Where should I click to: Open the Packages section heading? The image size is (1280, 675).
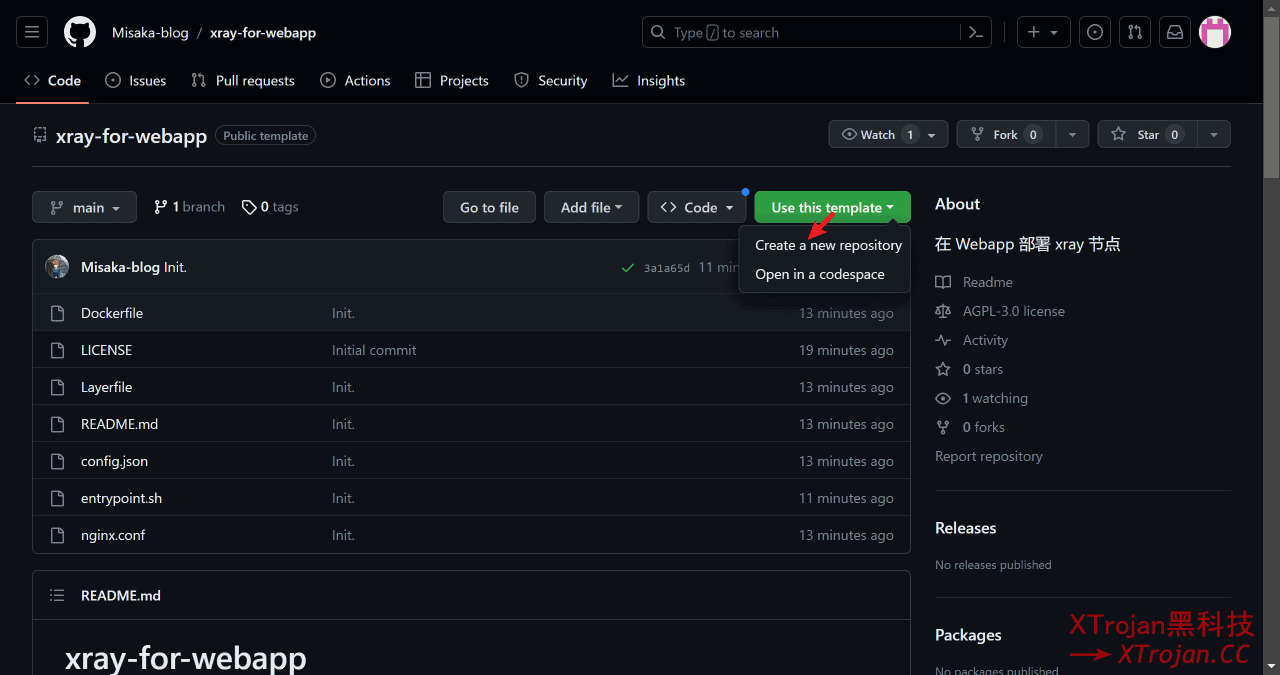(x=968, y=635)
